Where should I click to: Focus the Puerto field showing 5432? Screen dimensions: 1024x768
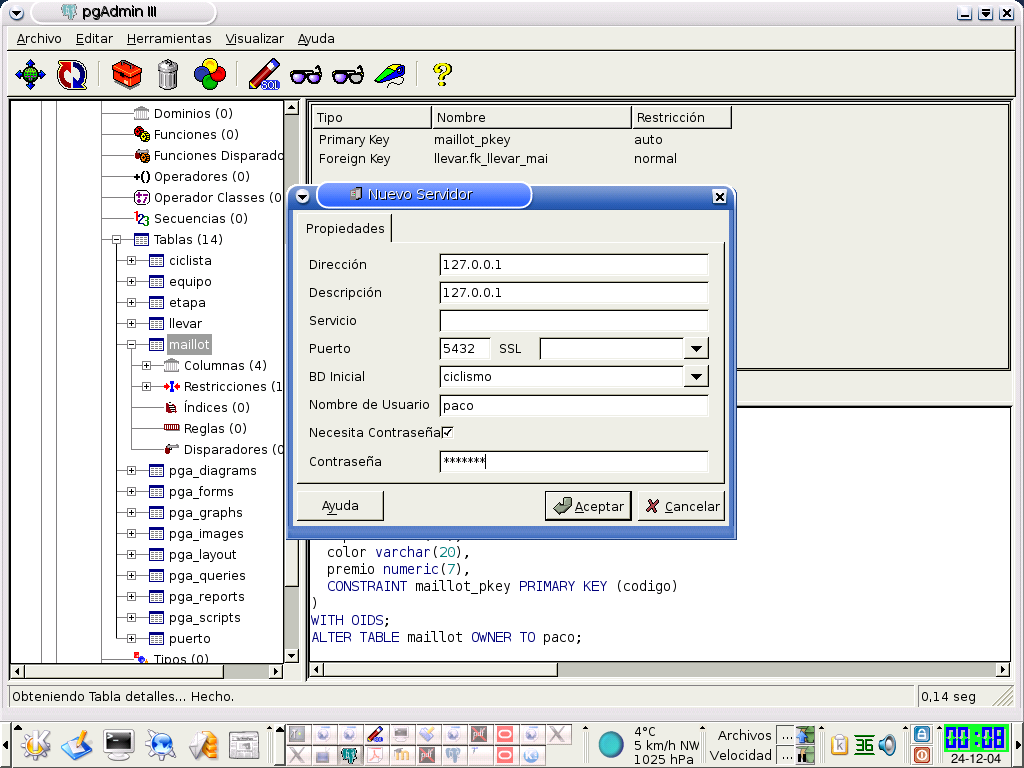coord(465,349)
